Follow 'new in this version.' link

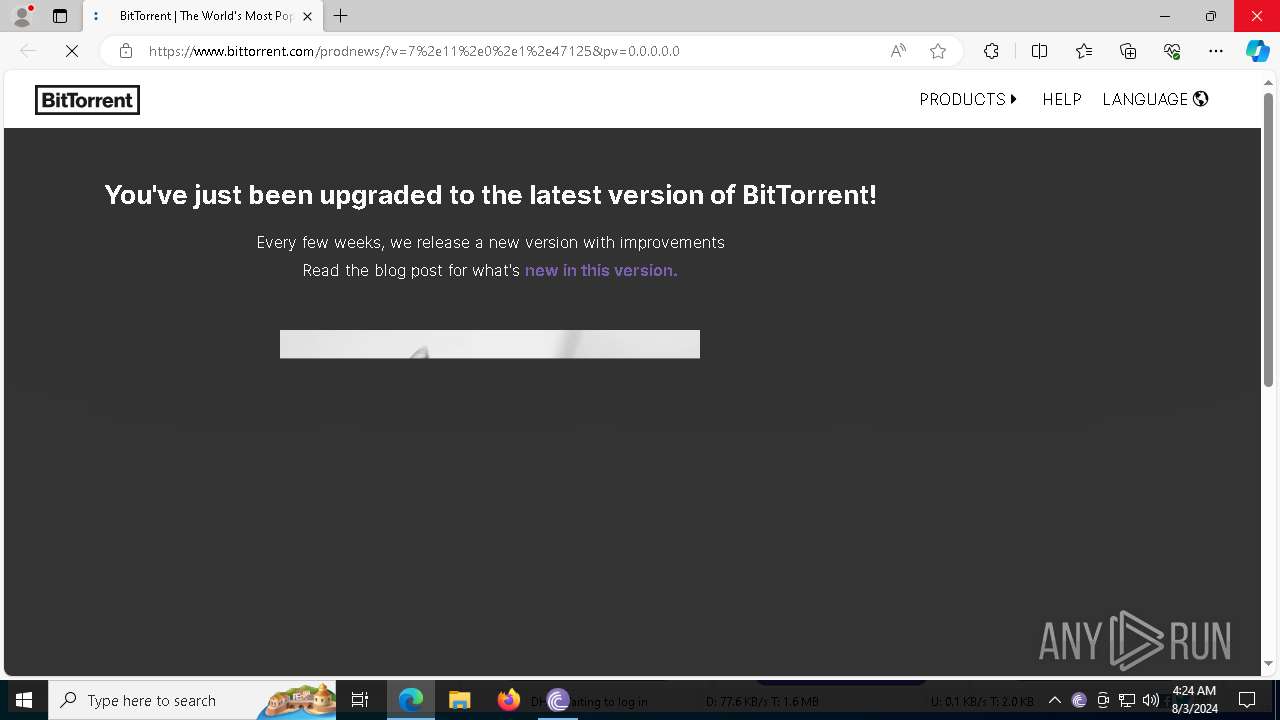[x=601, y=270]
